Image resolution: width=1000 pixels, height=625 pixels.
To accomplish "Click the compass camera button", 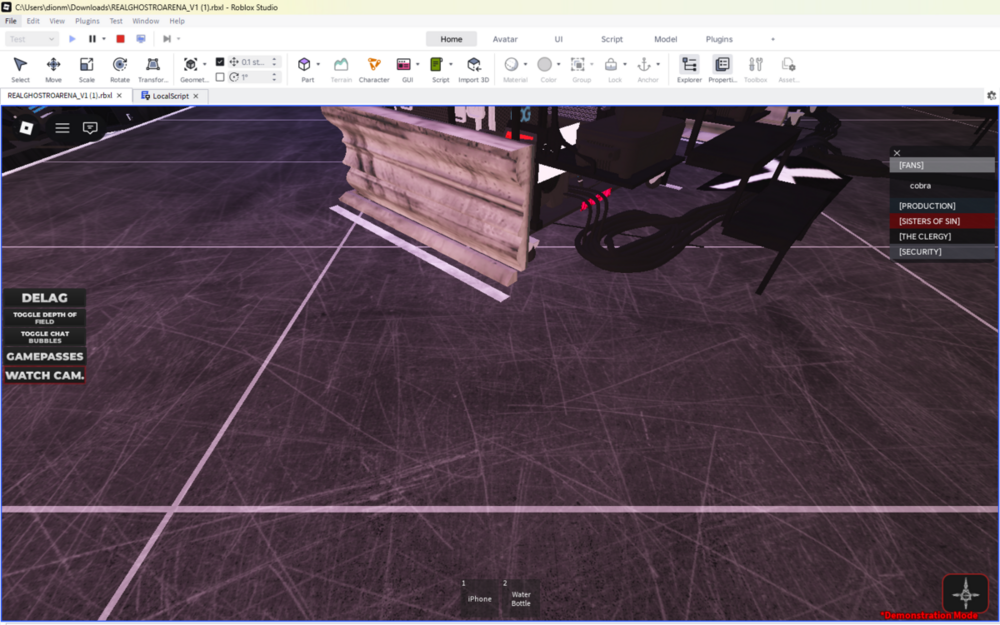I will tap(966, 594).
